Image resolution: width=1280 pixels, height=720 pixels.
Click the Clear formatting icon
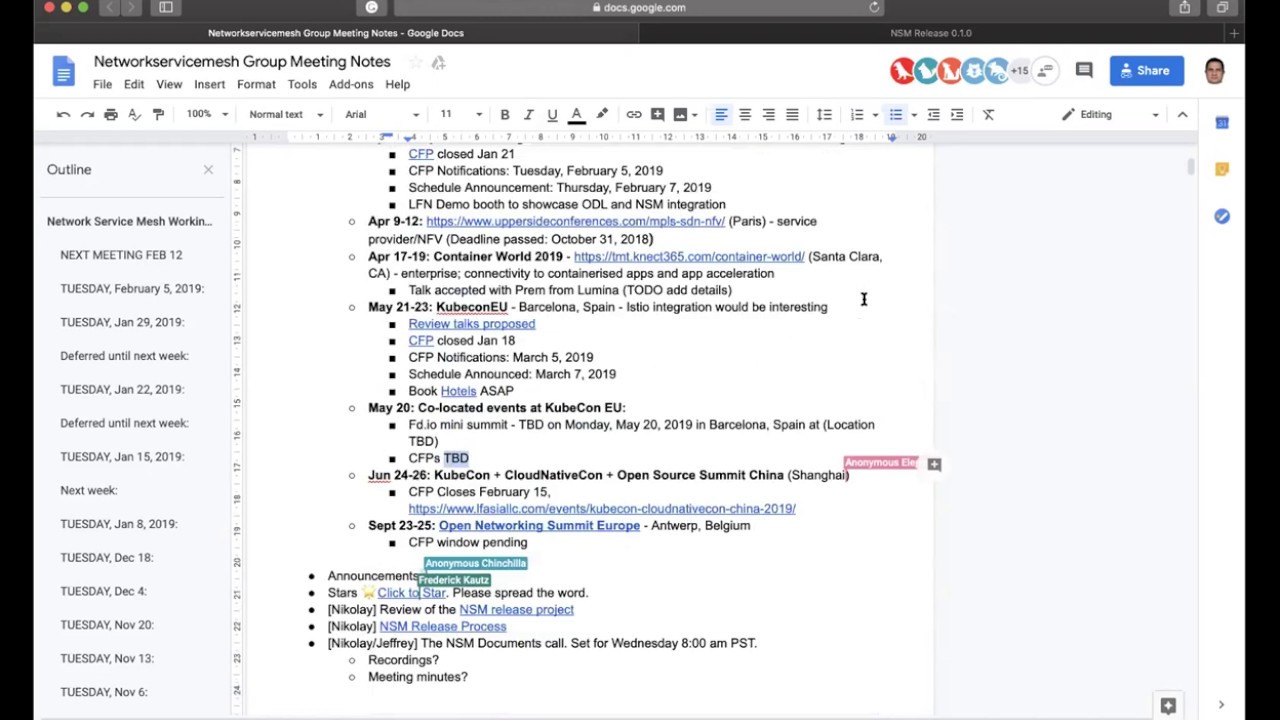coord(989,114)
